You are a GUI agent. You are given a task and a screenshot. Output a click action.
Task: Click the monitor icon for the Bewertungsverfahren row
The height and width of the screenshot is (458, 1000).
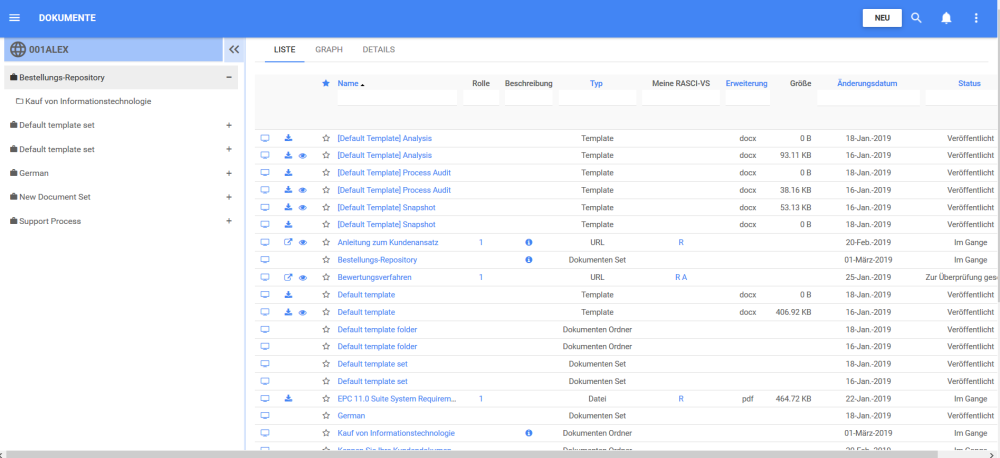pyautogui.click(x=265, y=277)
